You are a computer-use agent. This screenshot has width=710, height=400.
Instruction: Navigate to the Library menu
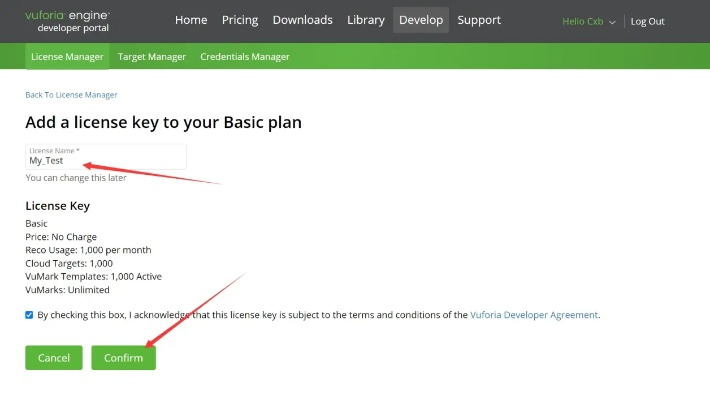pos(365,20)
